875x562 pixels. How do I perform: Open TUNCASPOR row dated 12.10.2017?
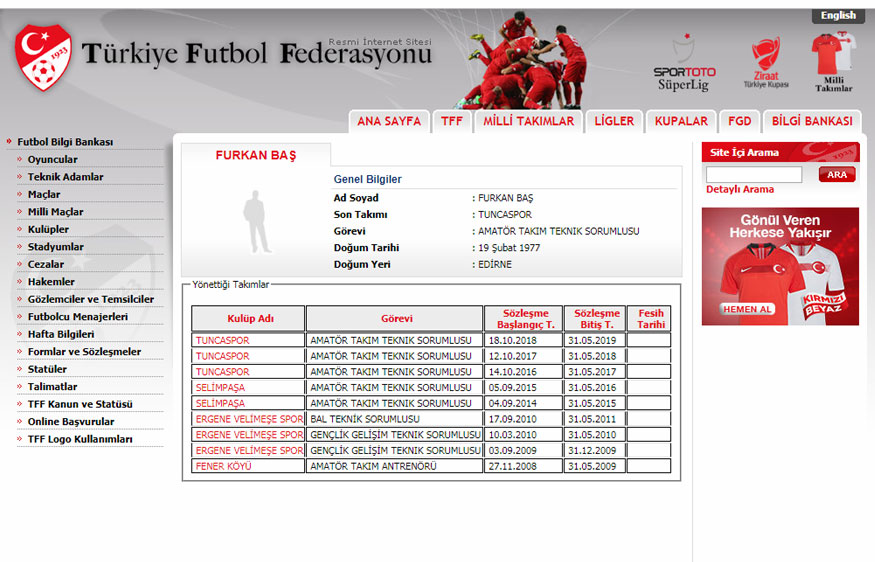pyautogui.click(x=222, y=356)
